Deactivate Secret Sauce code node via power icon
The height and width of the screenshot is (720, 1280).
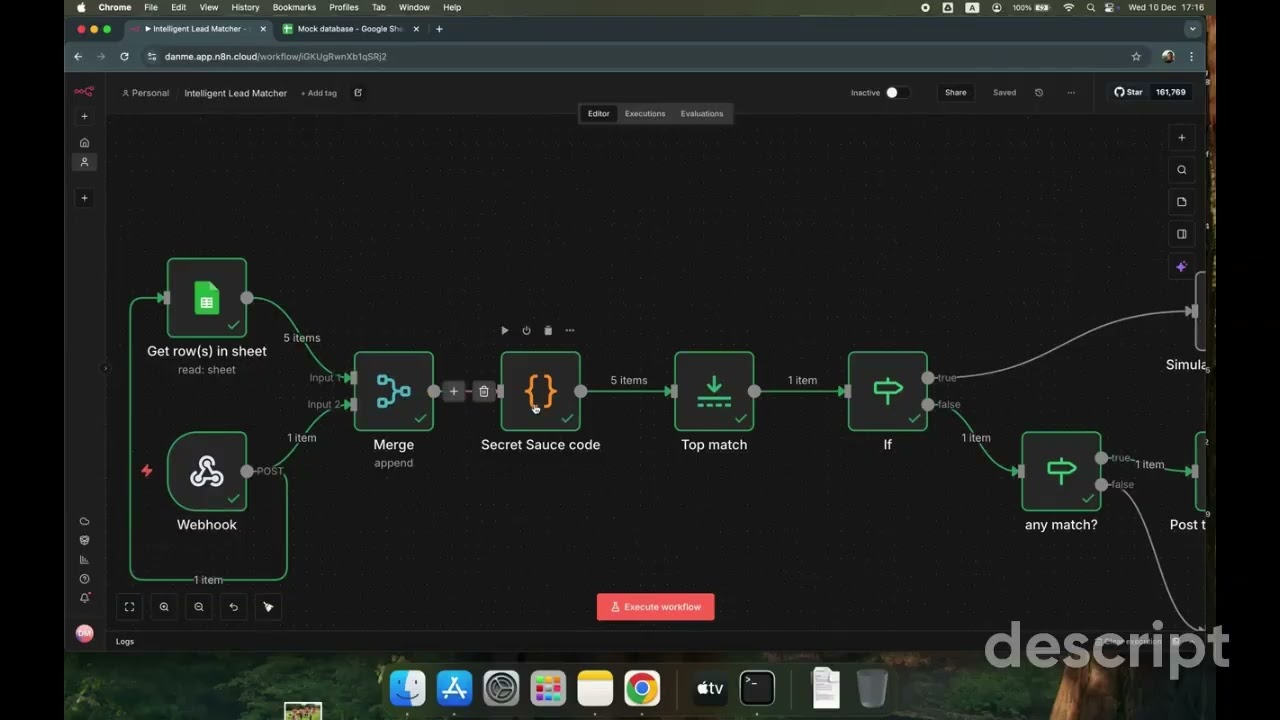(x=526, y=330)
